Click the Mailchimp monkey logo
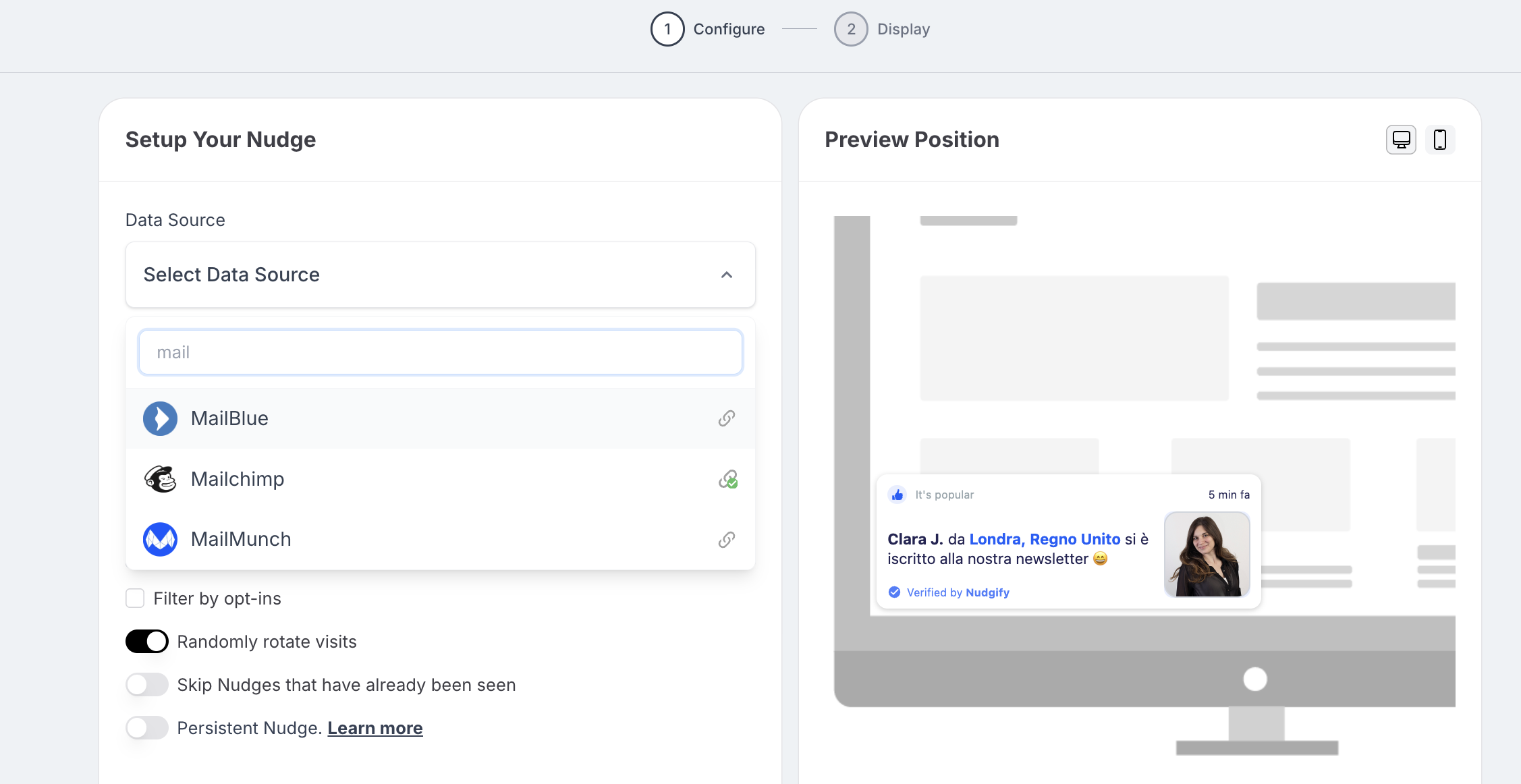 coord(160,479)
